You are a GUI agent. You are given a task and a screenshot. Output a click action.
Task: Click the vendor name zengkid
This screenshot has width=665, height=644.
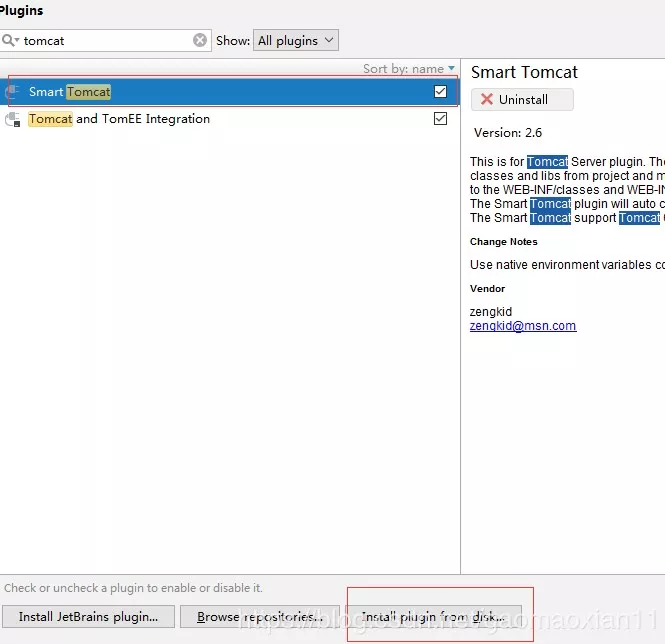491,312
